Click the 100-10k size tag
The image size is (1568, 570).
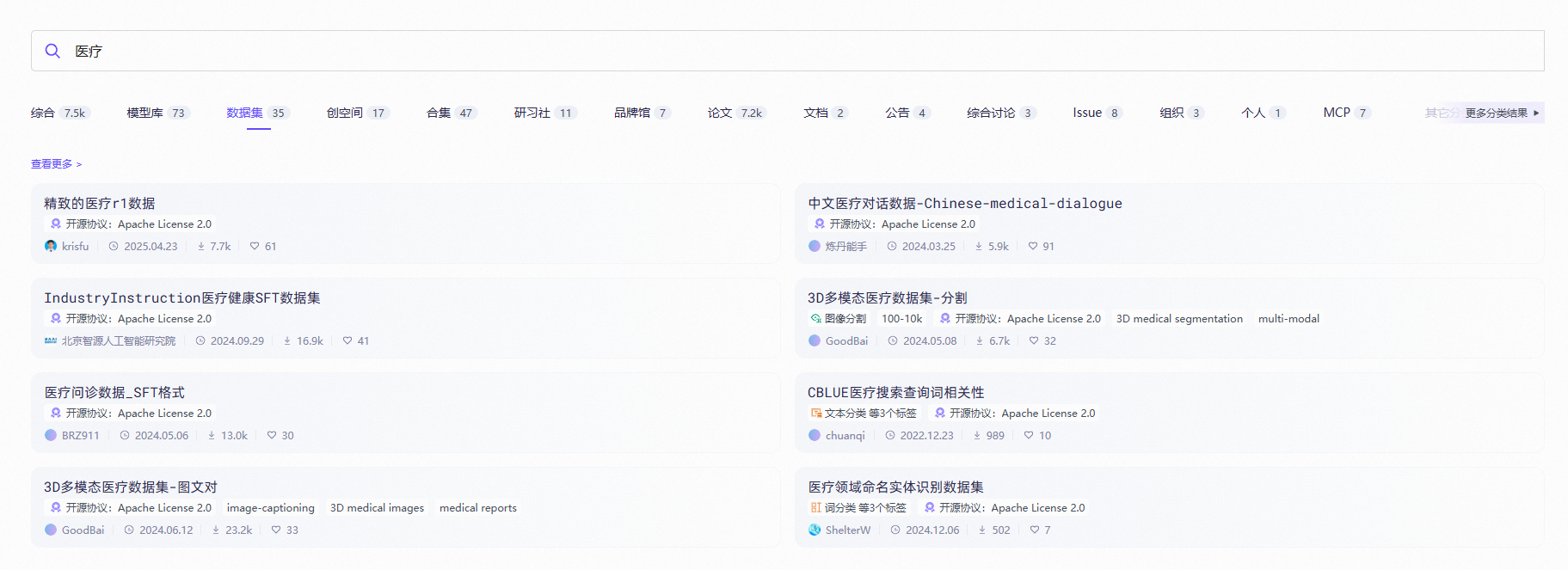[901, 318]
